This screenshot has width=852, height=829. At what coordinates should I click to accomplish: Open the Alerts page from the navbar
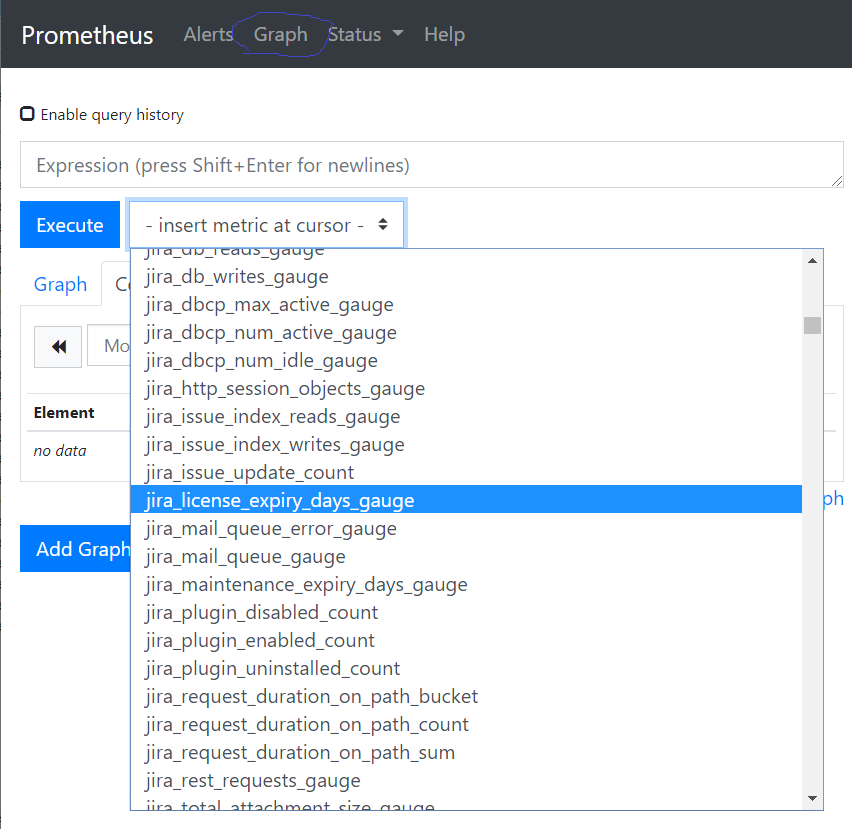208,34
